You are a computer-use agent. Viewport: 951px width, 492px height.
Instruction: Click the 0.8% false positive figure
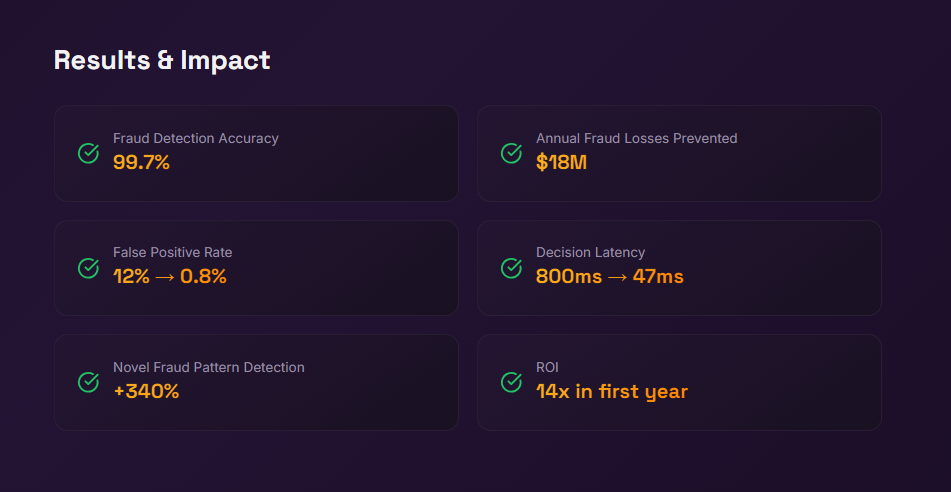click(203, 277)
